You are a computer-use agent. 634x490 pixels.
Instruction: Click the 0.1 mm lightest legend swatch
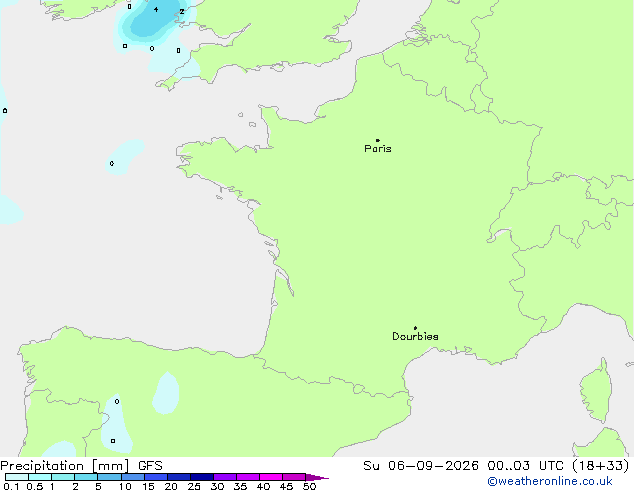tap(17, 477)
